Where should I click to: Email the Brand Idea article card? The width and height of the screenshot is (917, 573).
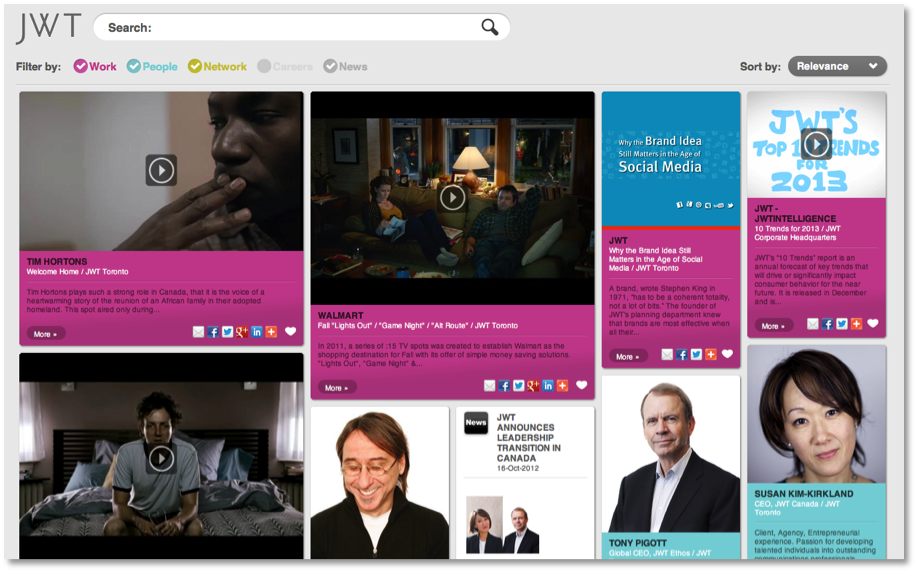tap(667, 354)
